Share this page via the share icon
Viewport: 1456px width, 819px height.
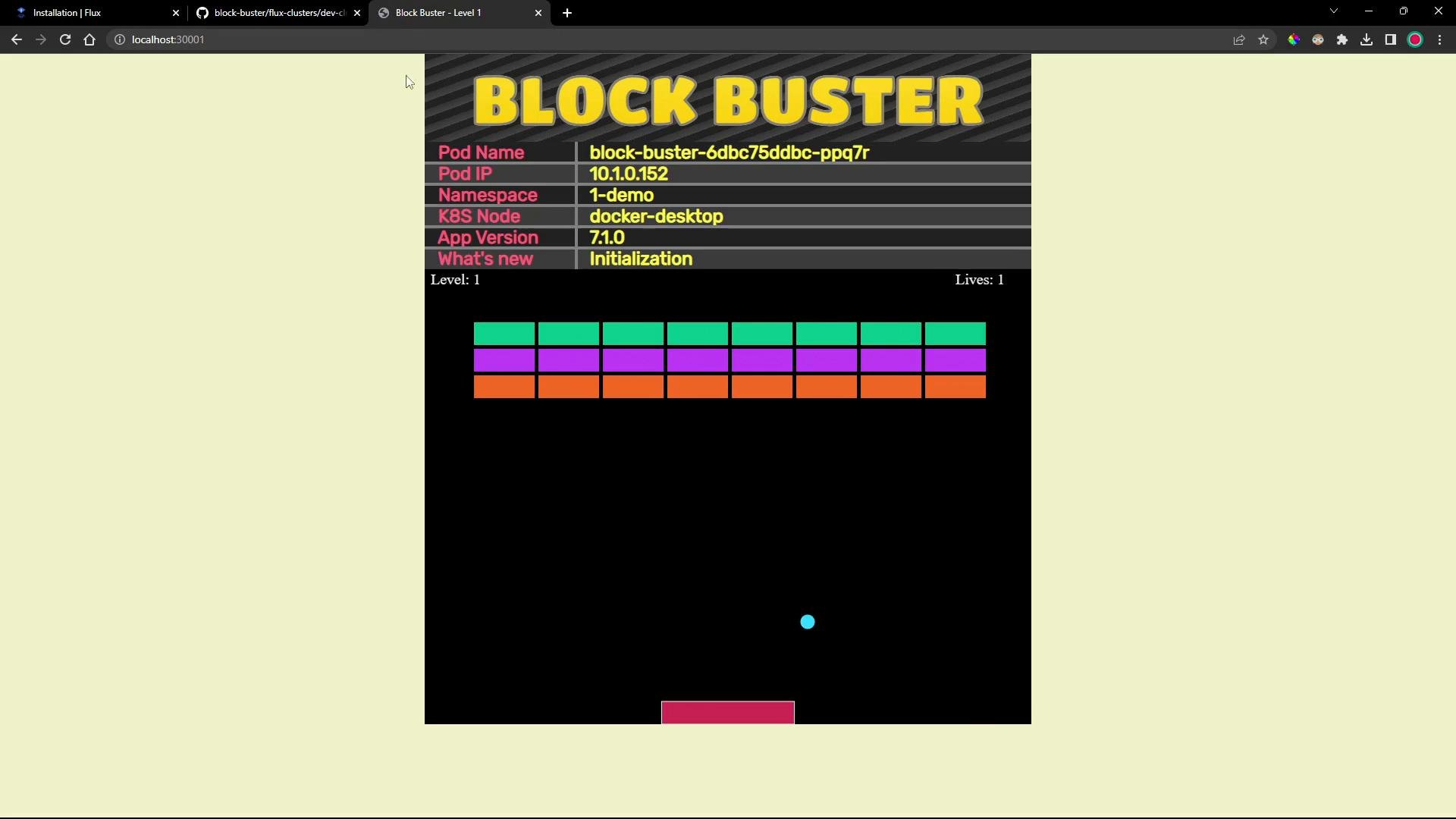1239,39
